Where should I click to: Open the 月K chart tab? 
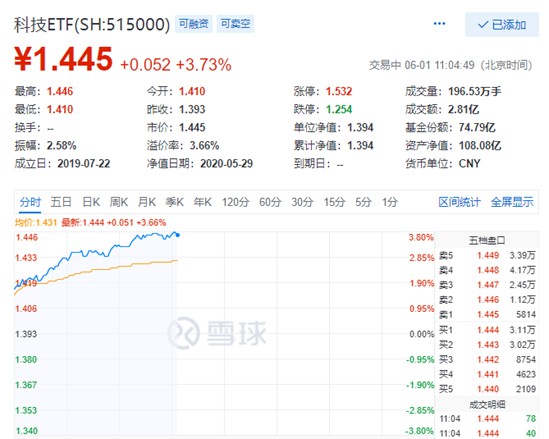pyautogui.click(x=147, y=202)
